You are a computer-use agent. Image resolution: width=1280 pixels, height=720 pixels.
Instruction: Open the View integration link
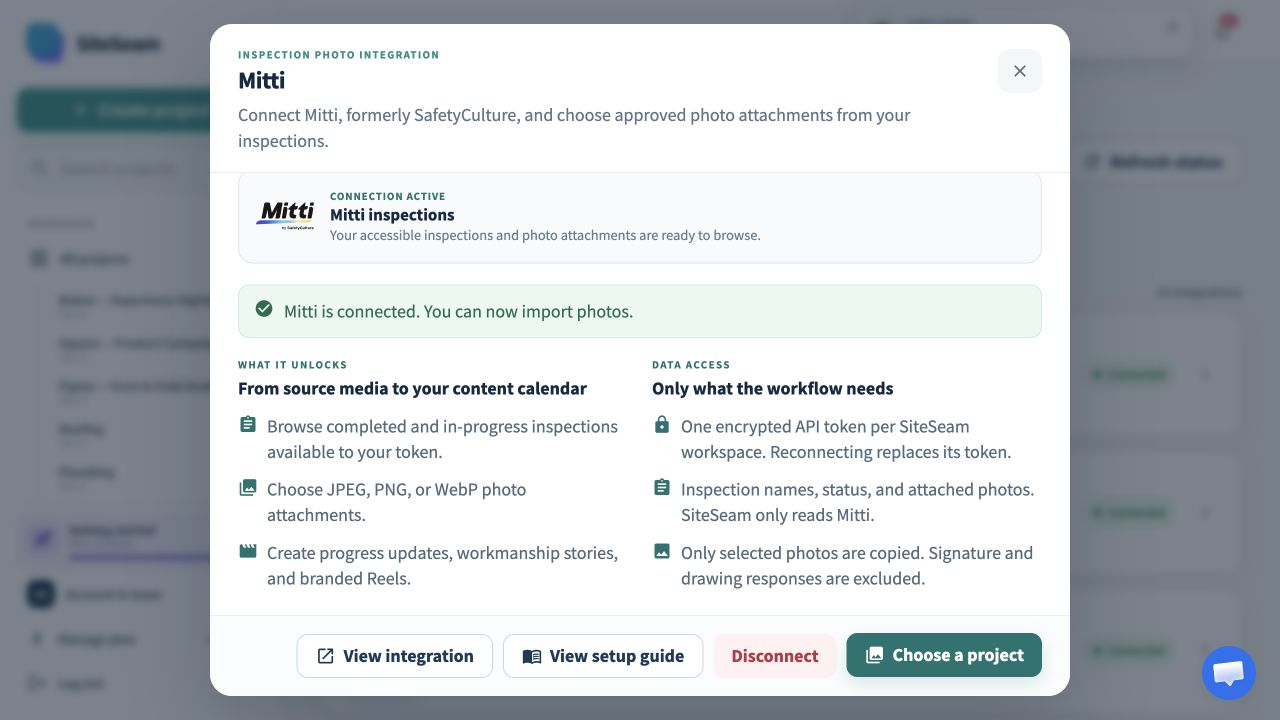[394, 656]
